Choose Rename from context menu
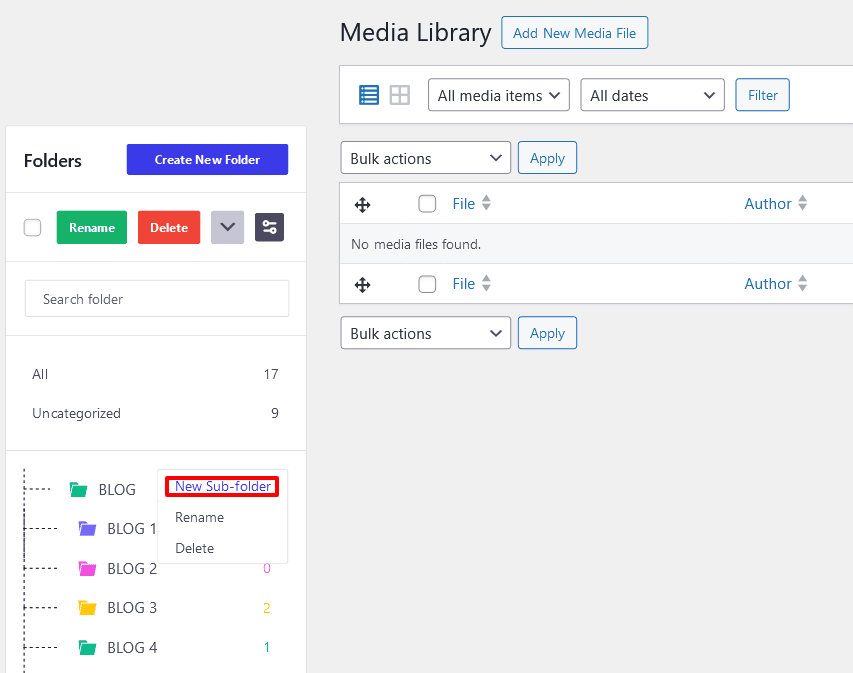 [200, 517]
